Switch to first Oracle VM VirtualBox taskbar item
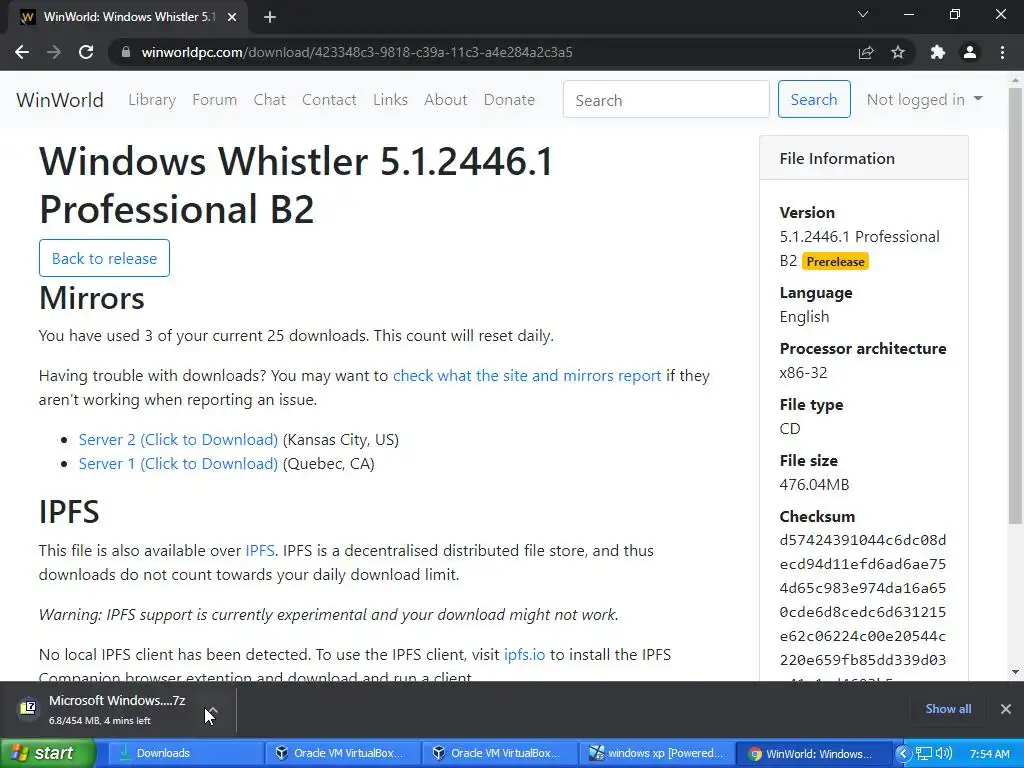The width and height of the screenshot is (1024, 768). pos(342,753)
